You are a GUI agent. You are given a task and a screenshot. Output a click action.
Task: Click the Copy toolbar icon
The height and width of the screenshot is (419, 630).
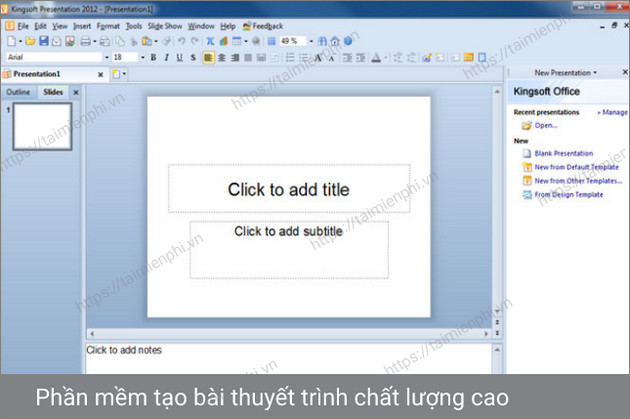pyautogui.click(x=120, y=41)
